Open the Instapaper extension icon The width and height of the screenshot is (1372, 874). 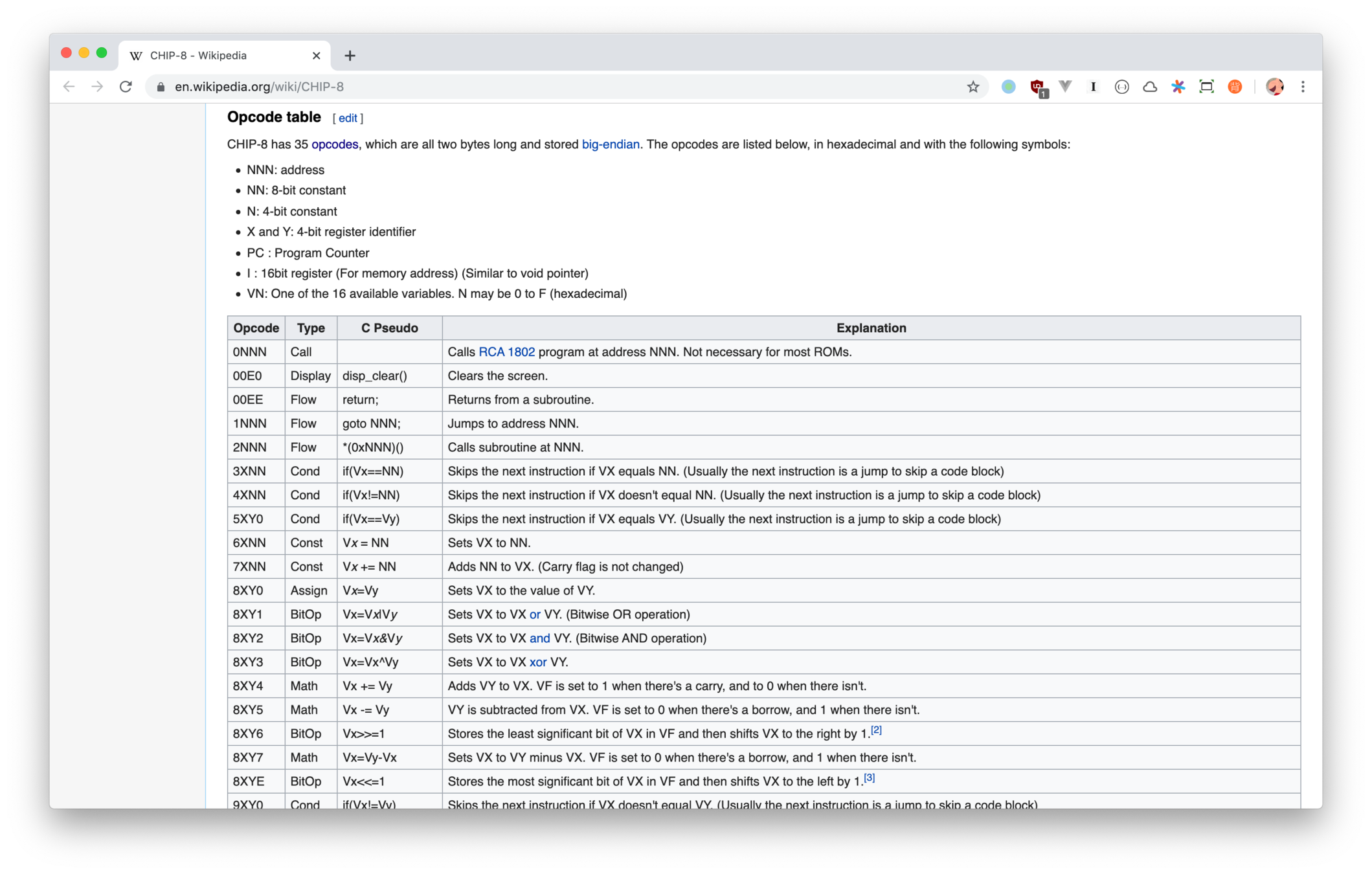1093,87
